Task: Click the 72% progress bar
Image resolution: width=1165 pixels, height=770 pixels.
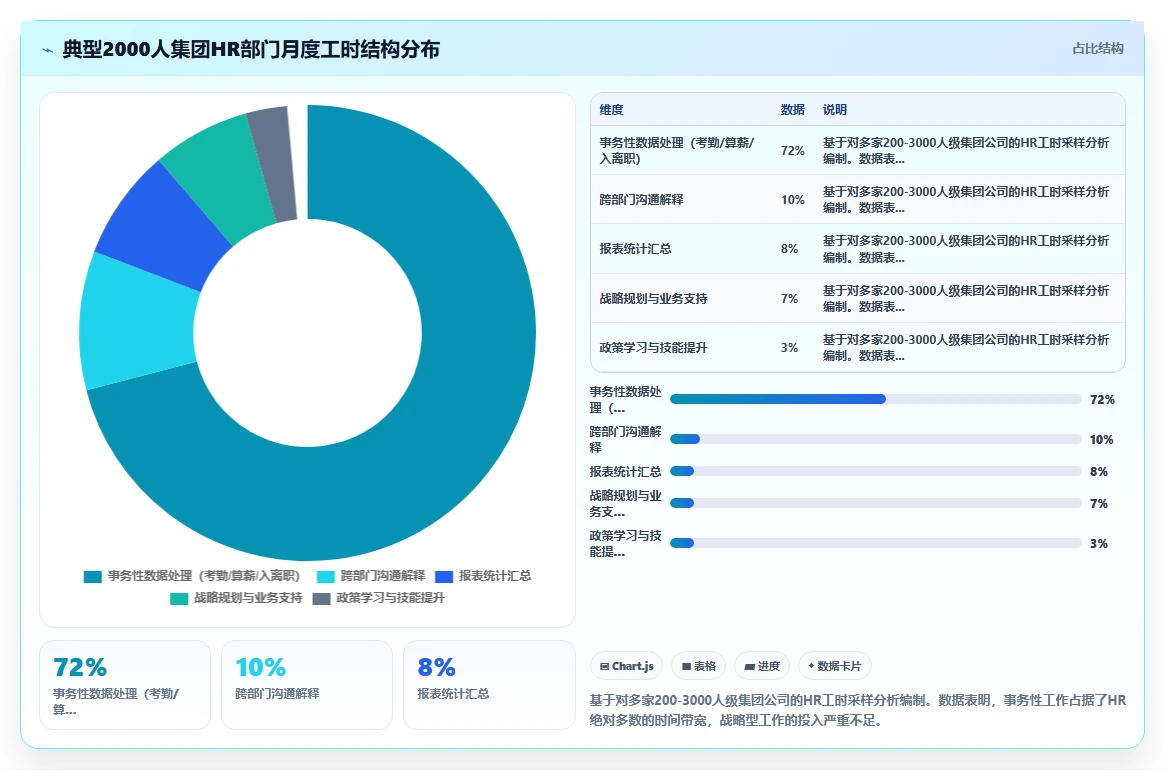Action: tap(875, 399)
